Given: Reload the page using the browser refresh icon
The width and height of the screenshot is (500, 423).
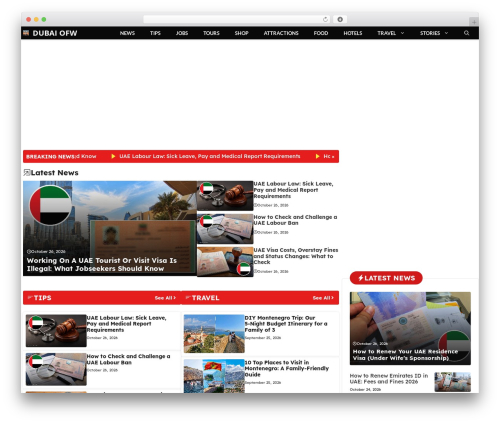Looking at the screenshot, I should point(325,20).
